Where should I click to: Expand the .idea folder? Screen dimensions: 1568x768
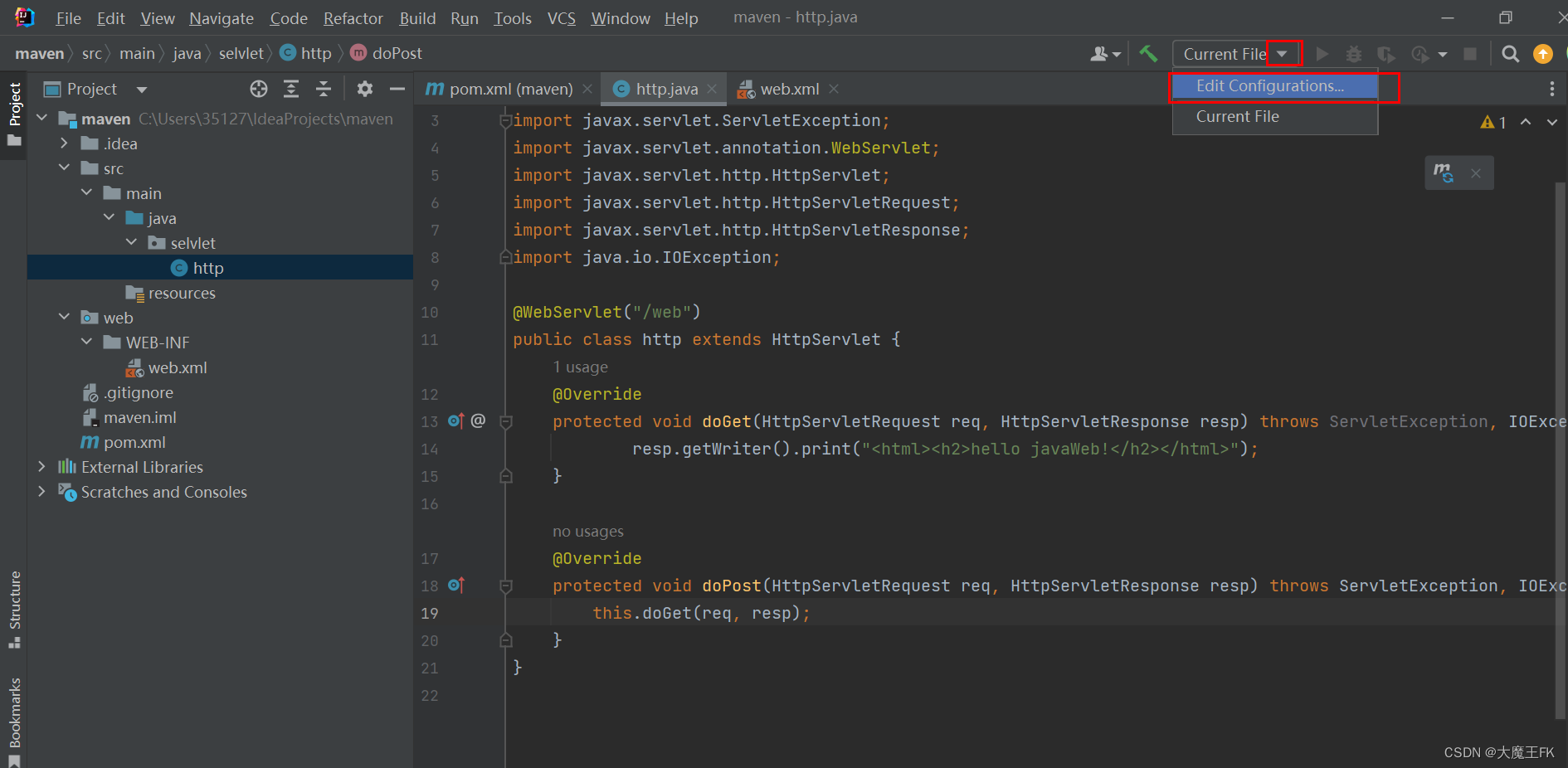65,143
